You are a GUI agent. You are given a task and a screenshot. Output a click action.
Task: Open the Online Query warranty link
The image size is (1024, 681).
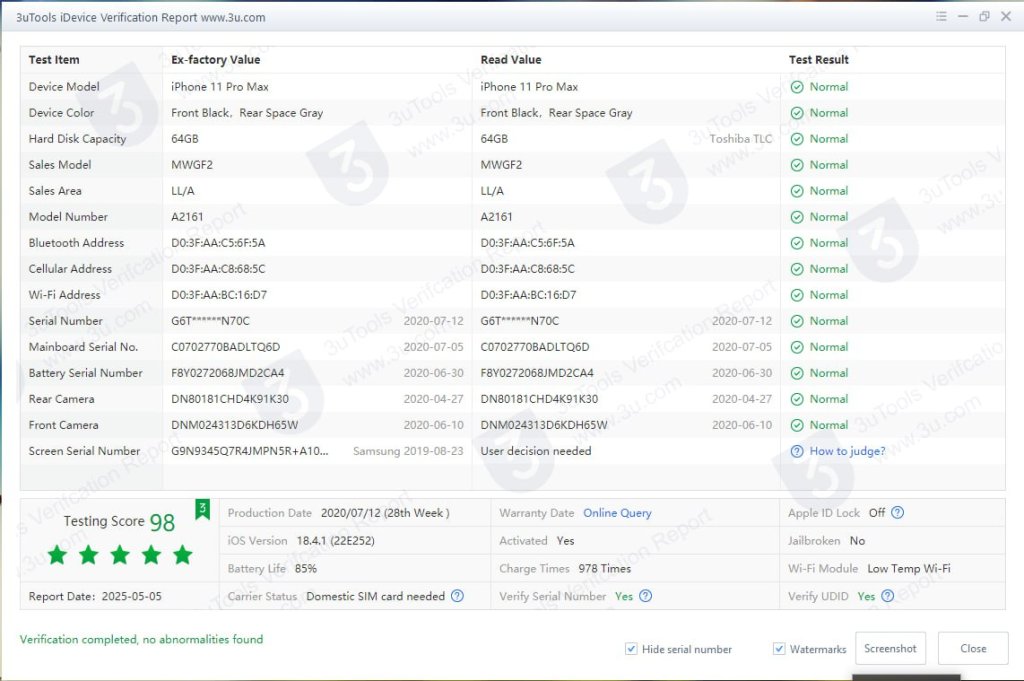click(x=617, y=513)
